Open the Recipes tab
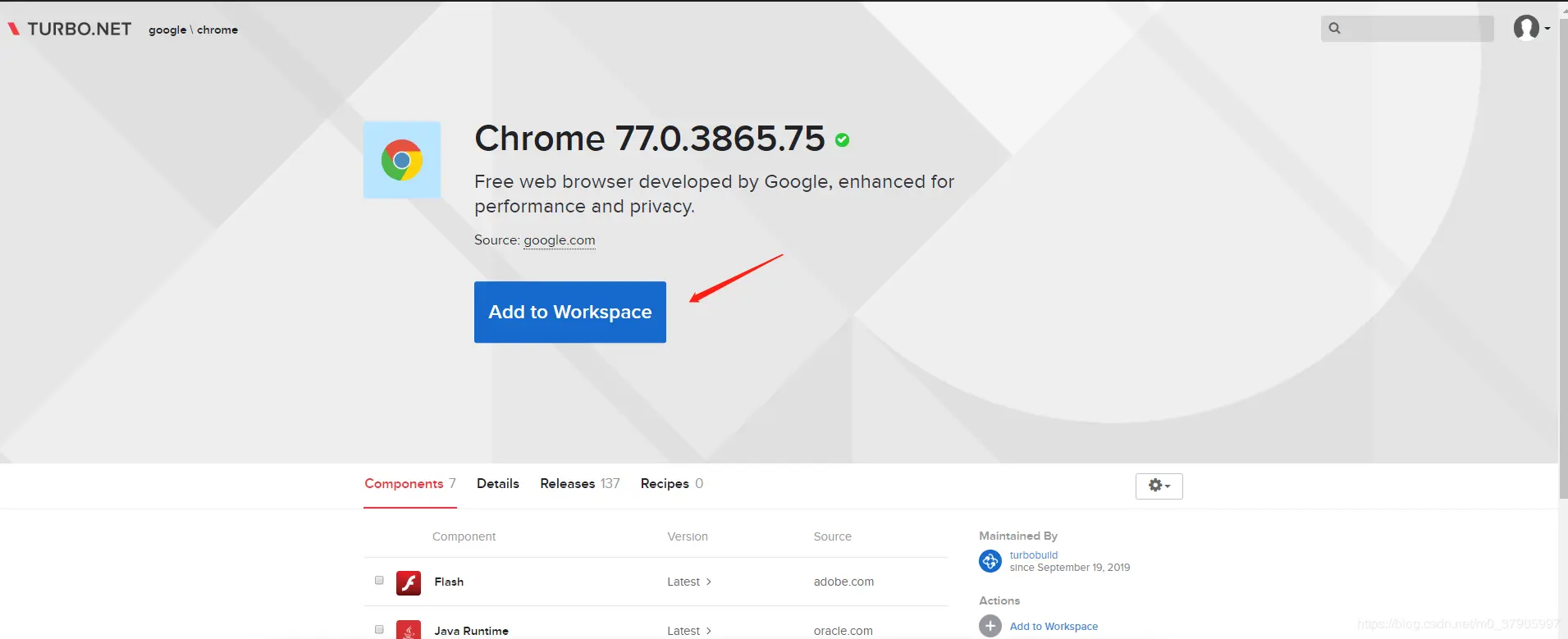Image resolution: width=1568 pixels, height=639 pixels. point(672,484)
